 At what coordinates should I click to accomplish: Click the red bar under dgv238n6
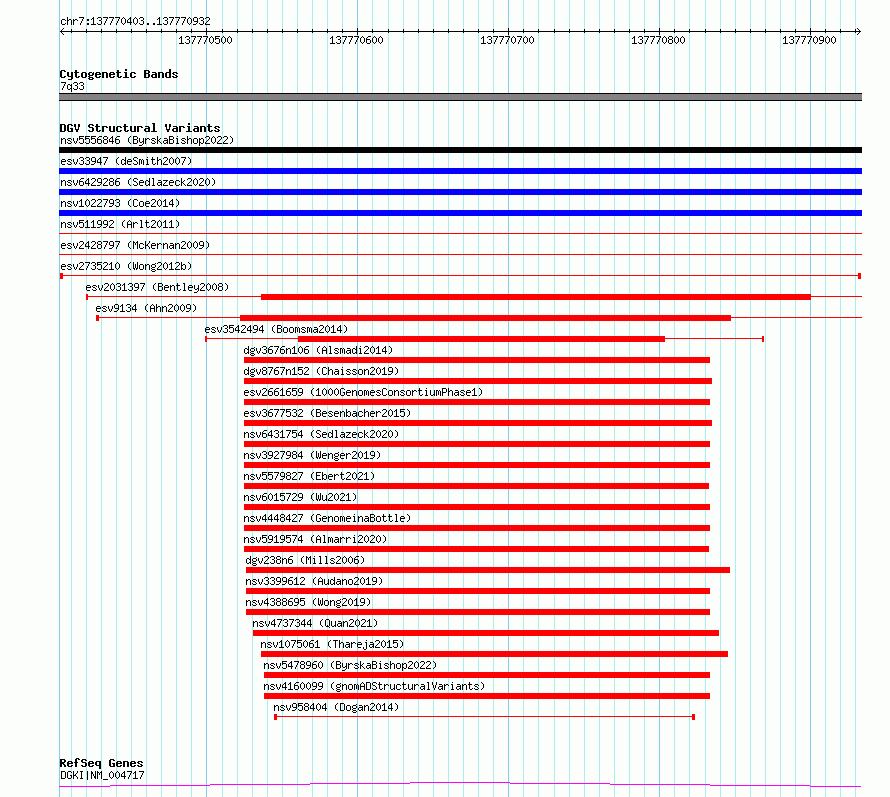click(x=488, y=570)
